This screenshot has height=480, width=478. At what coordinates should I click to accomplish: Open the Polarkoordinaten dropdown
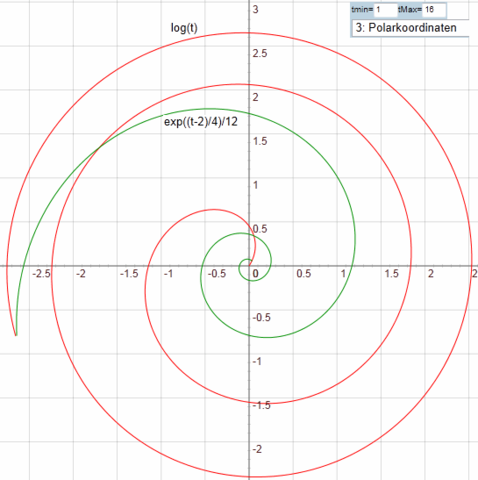[x=410, y=28]
